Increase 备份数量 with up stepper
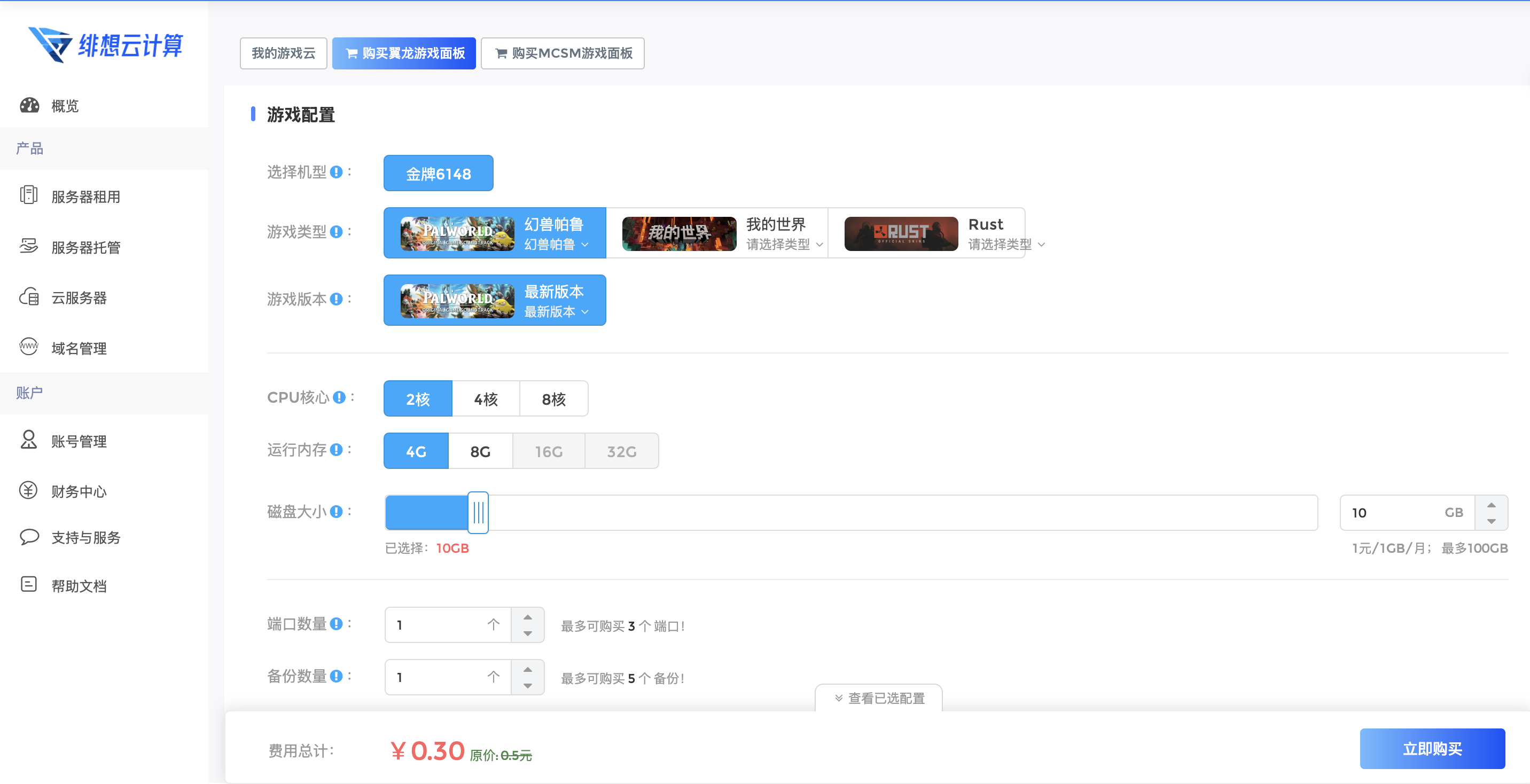Screen dimensions: 1530x784 pyautogui.click(x=527, y=669)
